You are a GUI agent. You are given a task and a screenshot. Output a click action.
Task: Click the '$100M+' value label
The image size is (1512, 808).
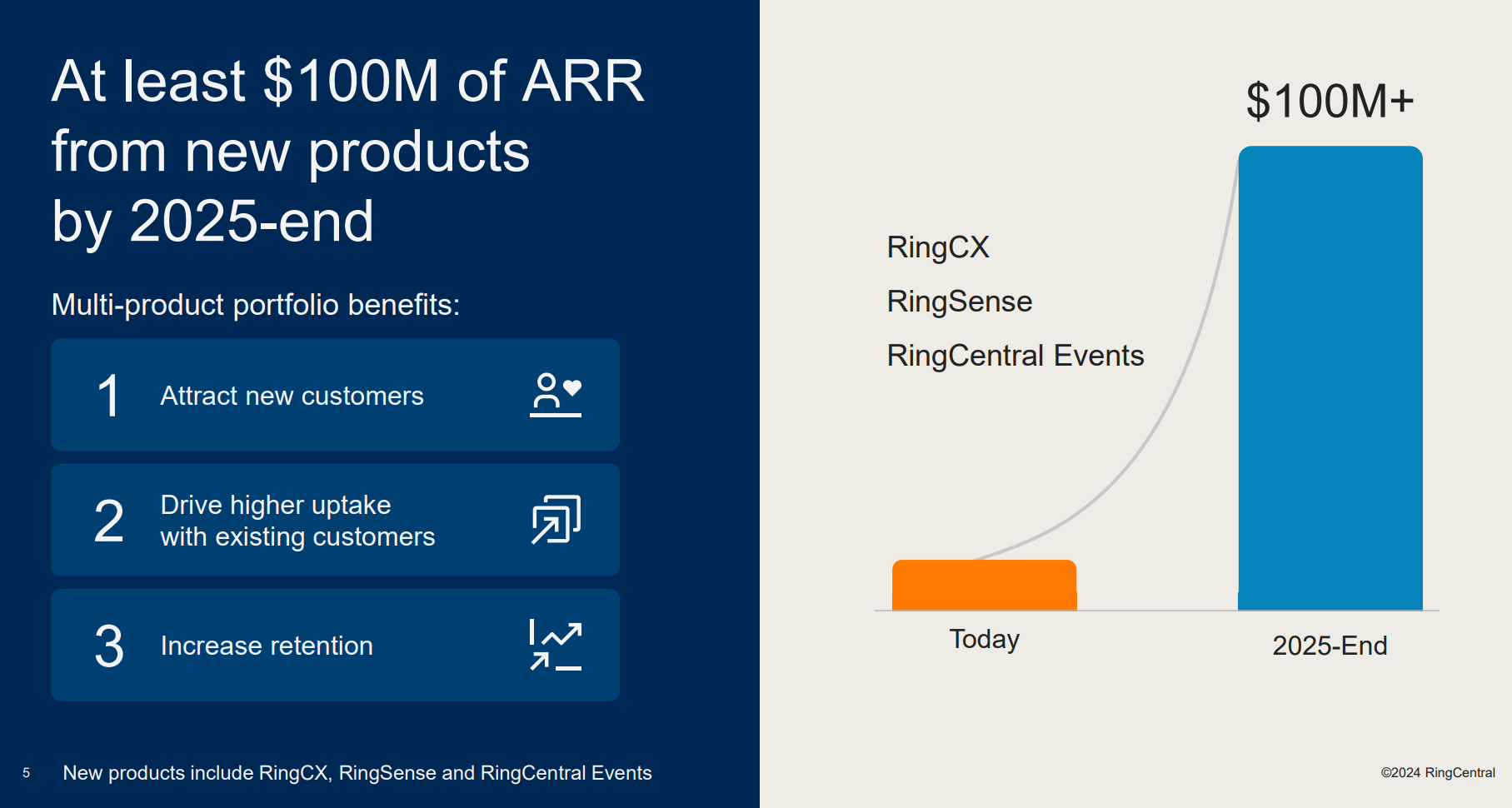click(1330, 102)
